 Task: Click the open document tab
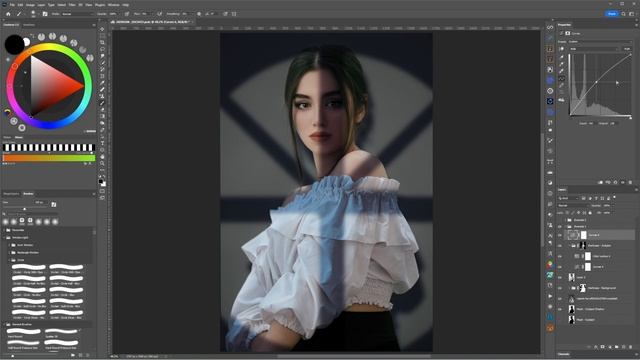[152, 22]
